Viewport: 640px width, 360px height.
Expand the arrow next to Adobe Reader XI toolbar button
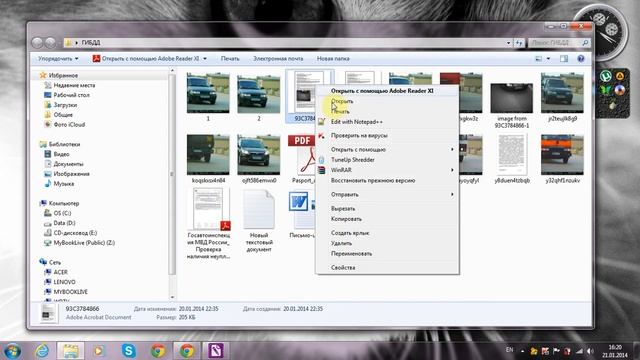coord(205,59)
